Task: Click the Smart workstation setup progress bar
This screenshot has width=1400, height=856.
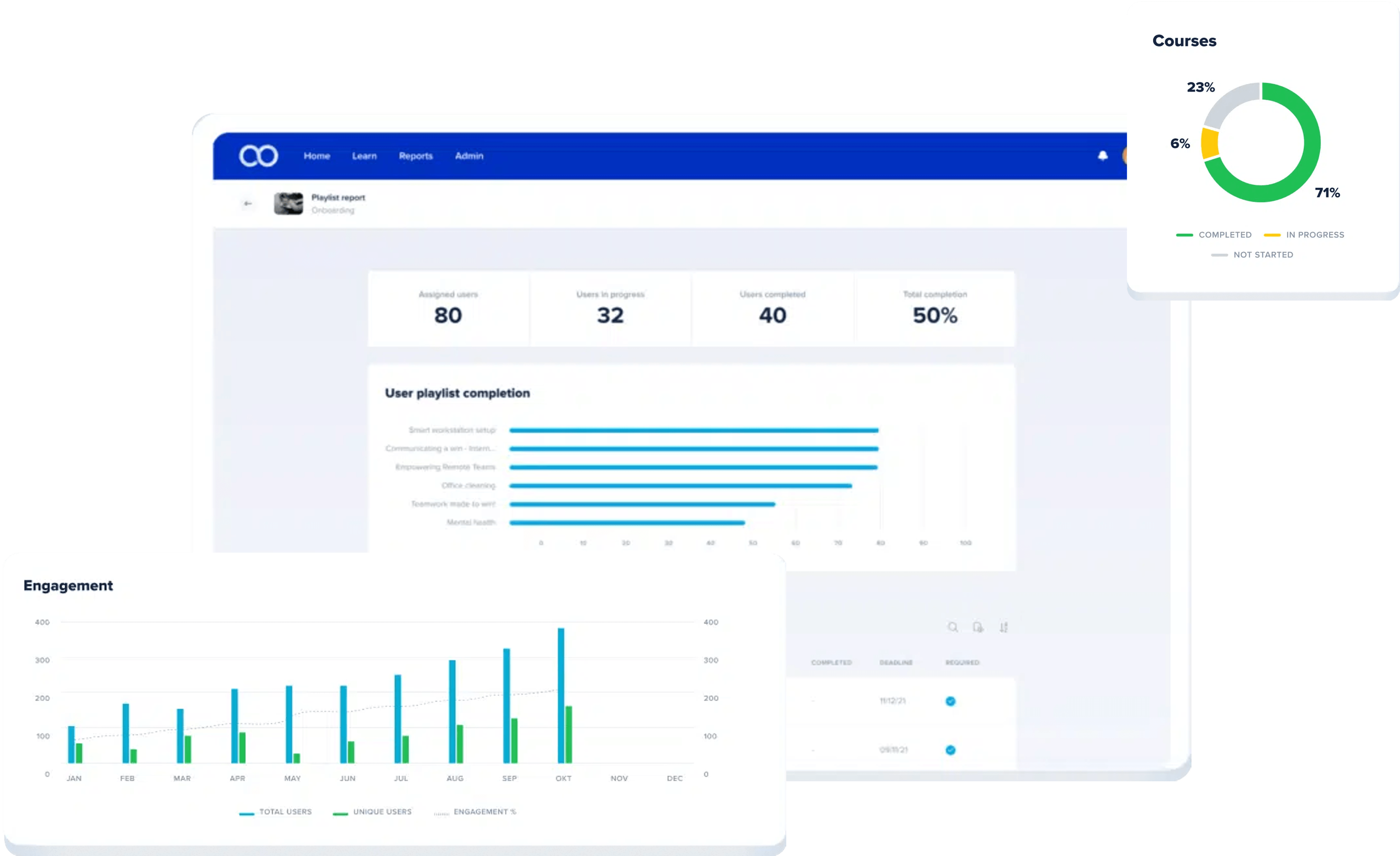Action: click(x=693, y=430)
